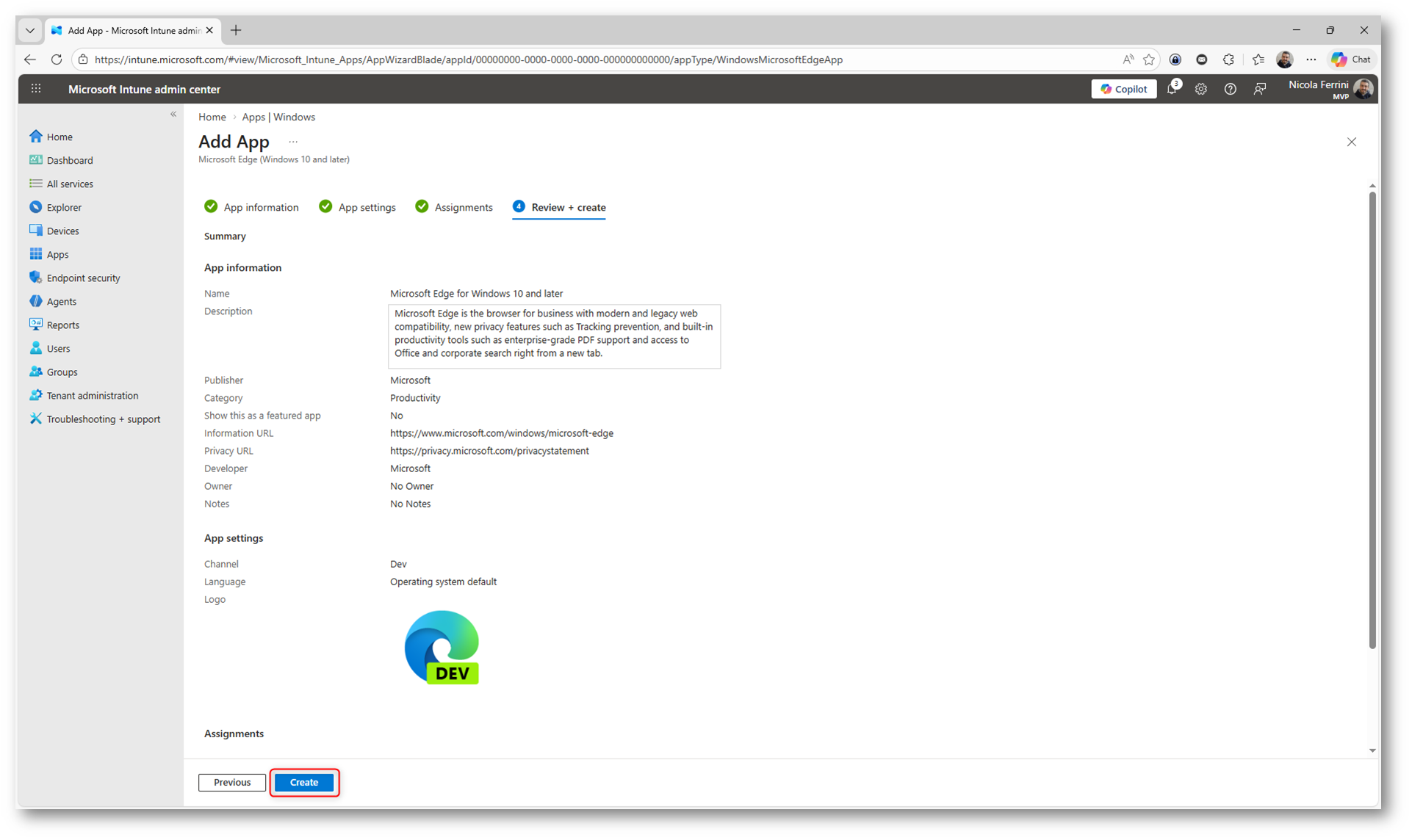Open Troubleshooting + support in sidebar

coord(103,419)
